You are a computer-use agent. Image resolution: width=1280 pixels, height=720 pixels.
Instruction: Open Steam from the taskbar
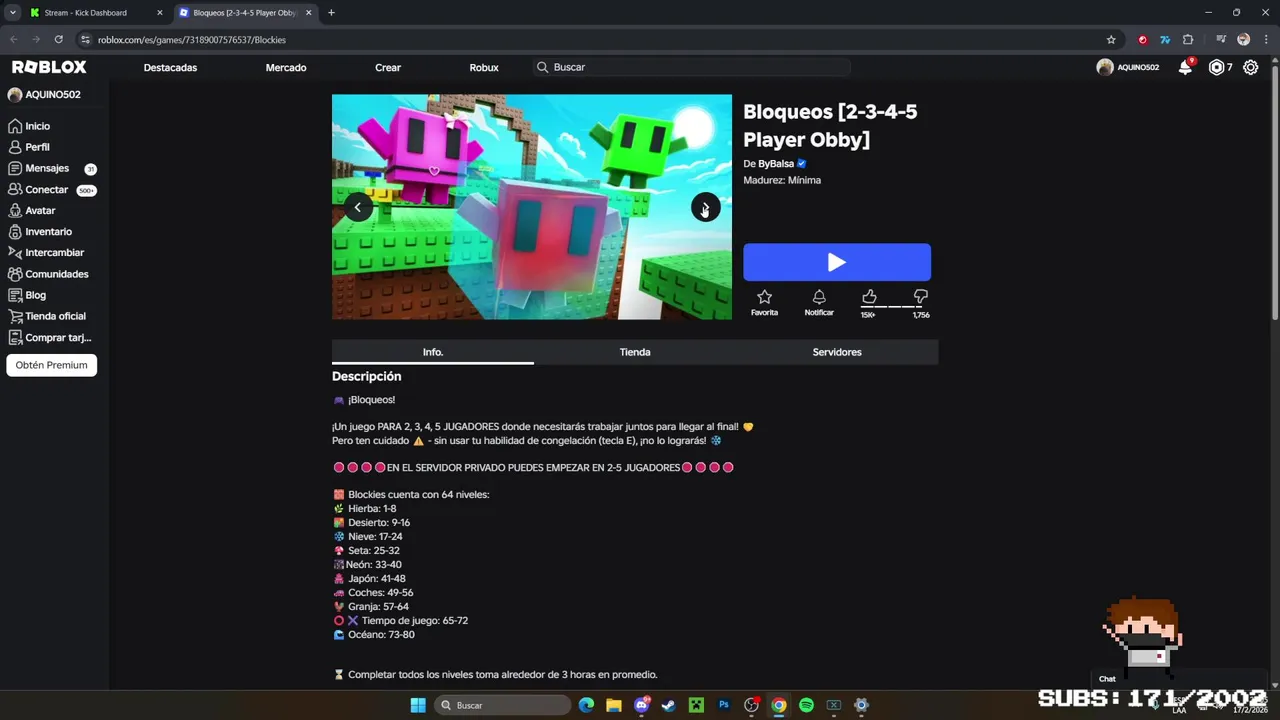click(x=668, y=705)
